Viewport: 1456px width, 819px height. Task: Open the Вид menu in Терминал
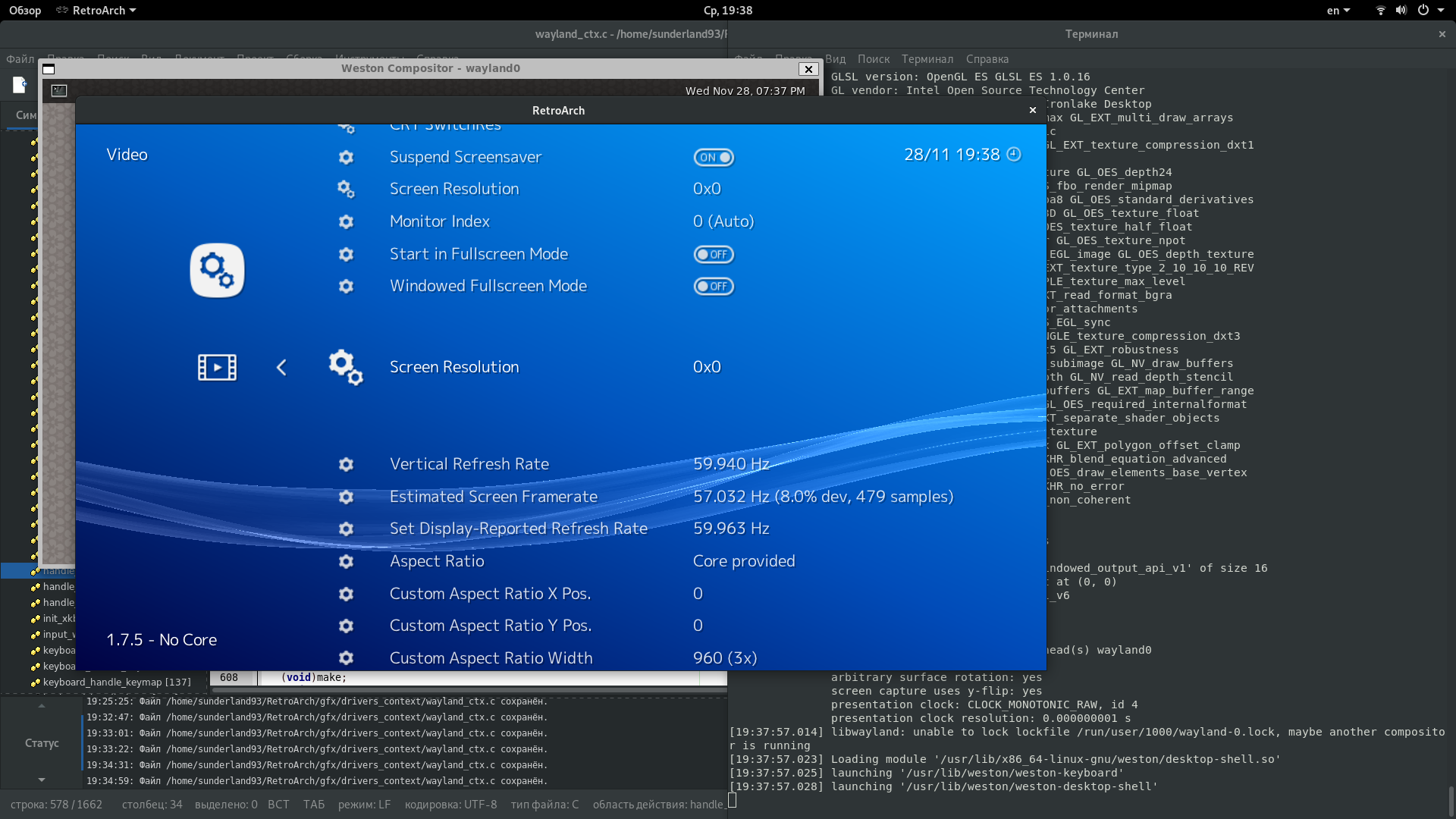(835, 59)
